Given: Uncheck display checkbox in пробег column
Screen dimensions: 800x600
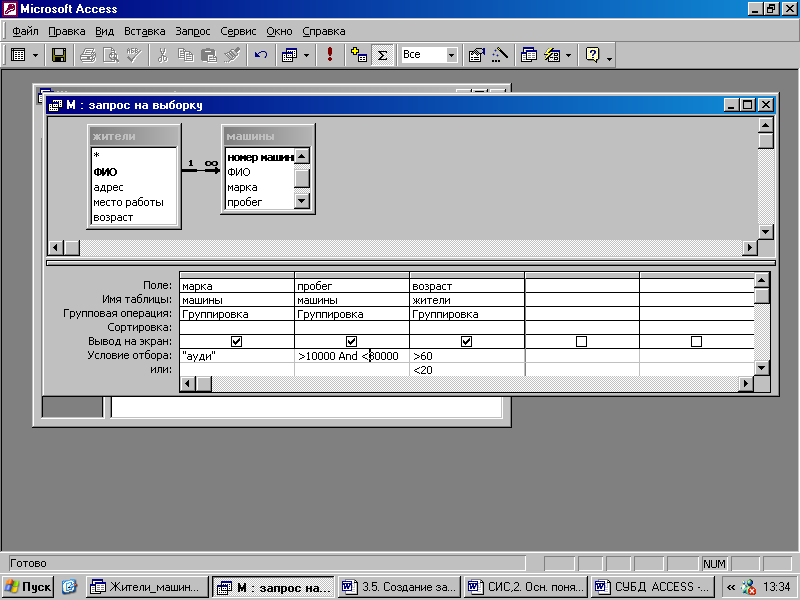Looking at the screenshot, I should pyautogui.click(x=351, y=341).
